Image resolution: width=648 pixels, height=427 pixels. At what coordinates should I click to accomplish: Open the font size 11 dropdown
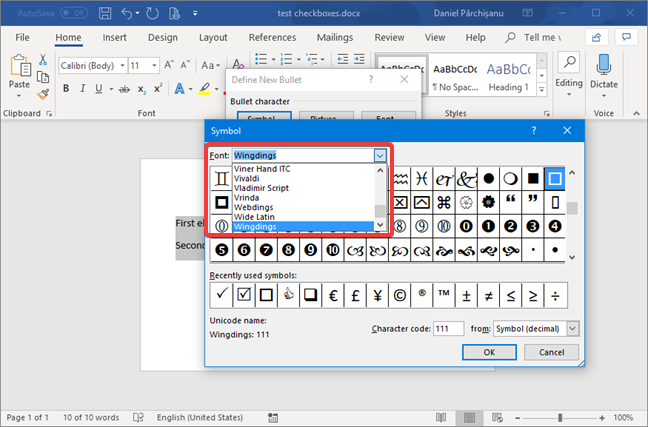pos(154,65)
